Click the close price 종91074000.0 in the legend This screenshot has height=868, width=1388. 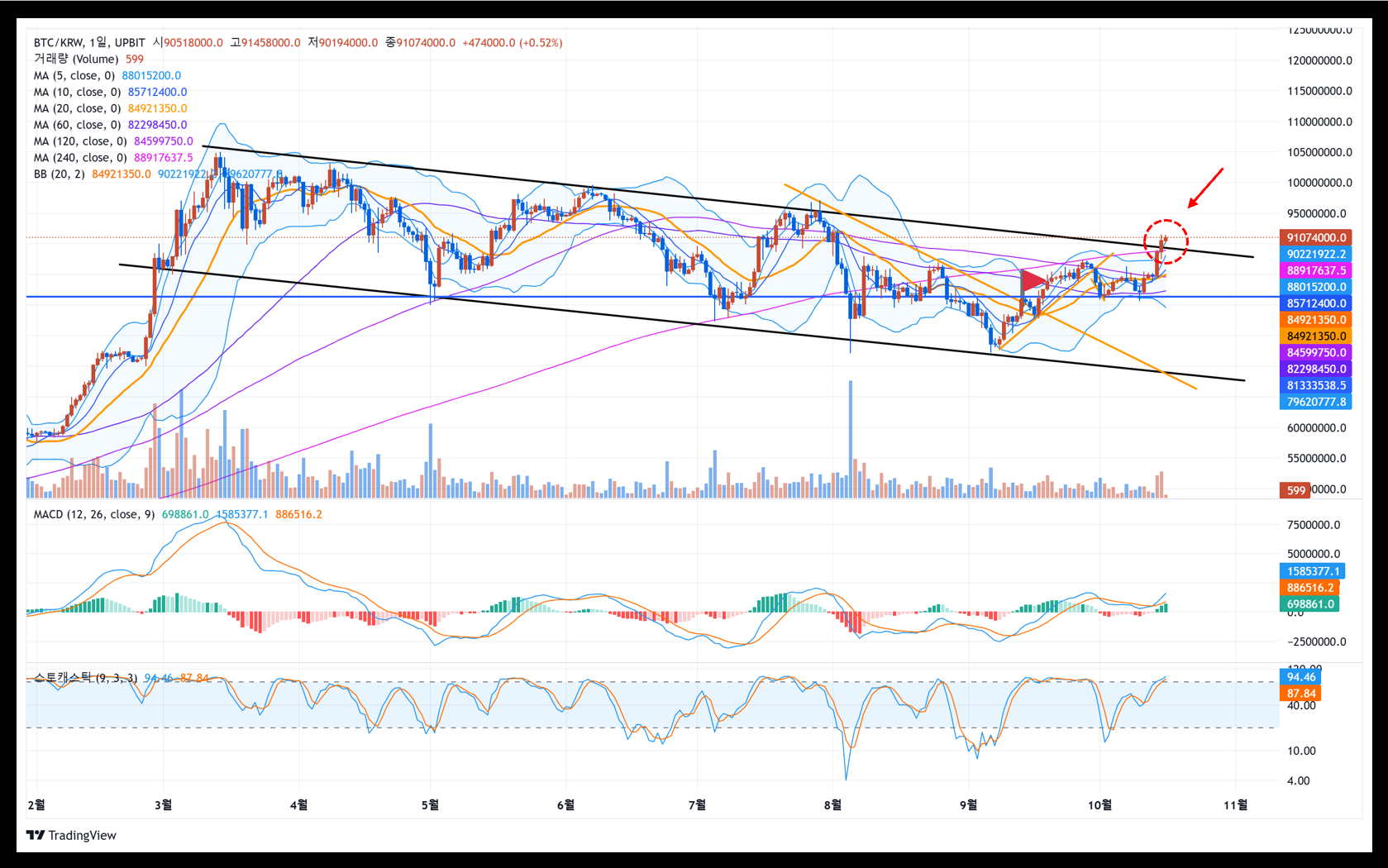[420, 42]
